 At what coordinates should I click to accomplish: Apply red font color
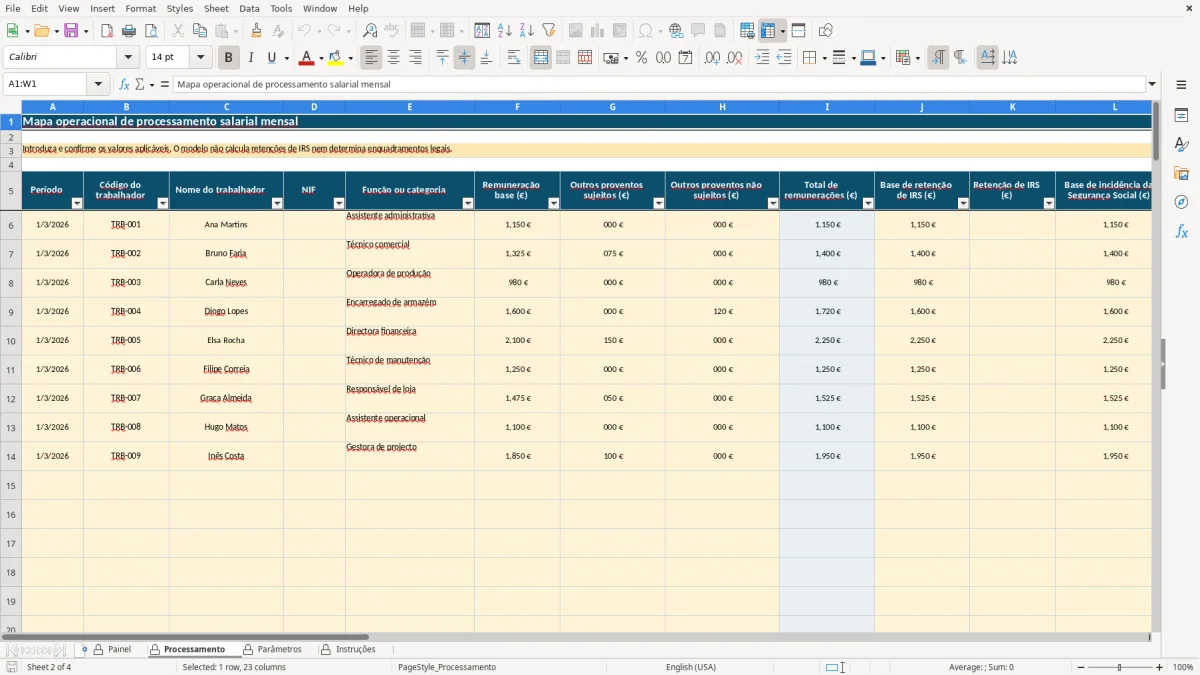point(307,58)
